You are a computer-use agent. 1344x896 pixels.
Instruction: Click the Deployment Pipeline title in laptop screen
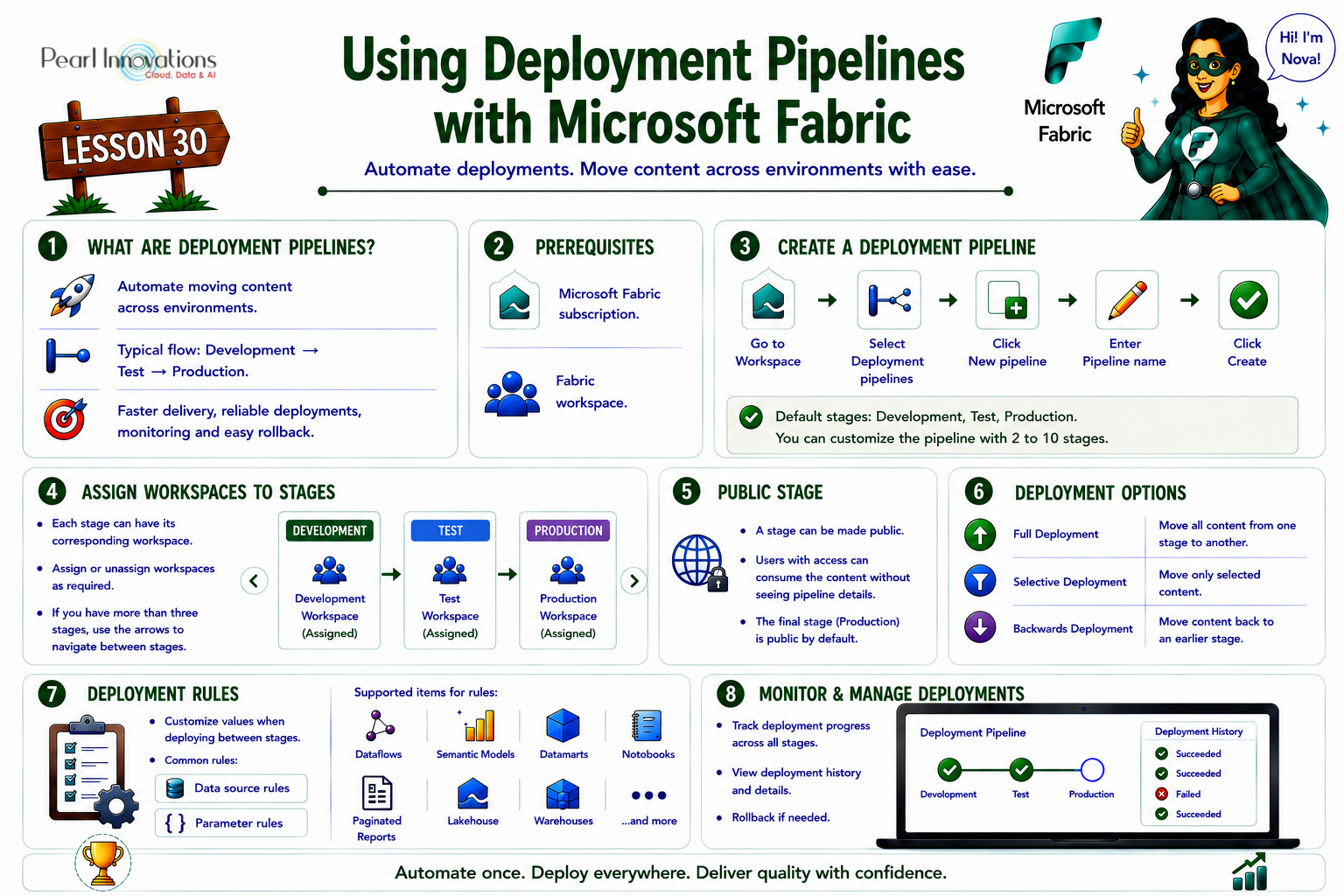pyautogui.click(x=973, y=732)
